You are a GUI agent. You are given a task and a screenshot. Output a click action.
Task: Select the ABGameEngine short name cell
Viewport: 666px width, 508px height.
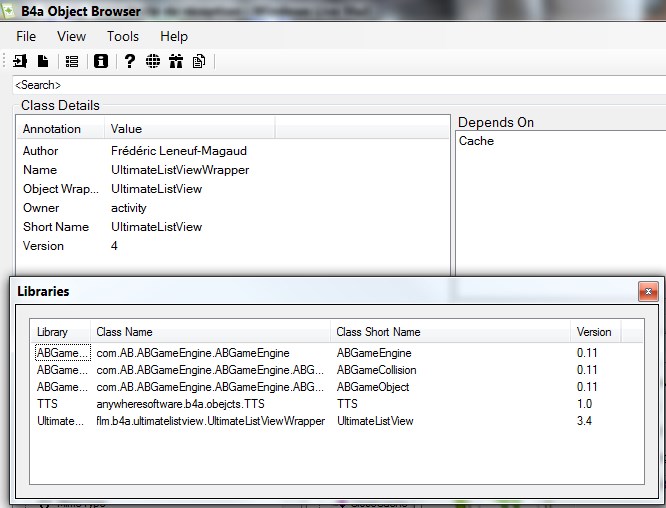tap(374, 353)
